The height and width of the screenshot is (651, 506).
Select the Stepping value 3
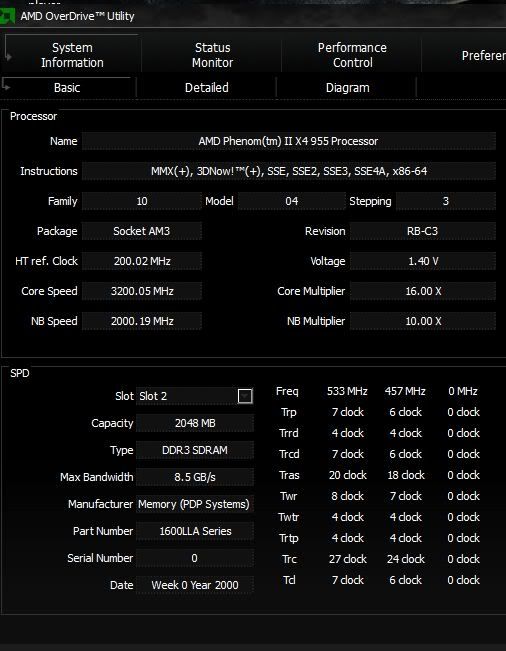click(445, 201)
